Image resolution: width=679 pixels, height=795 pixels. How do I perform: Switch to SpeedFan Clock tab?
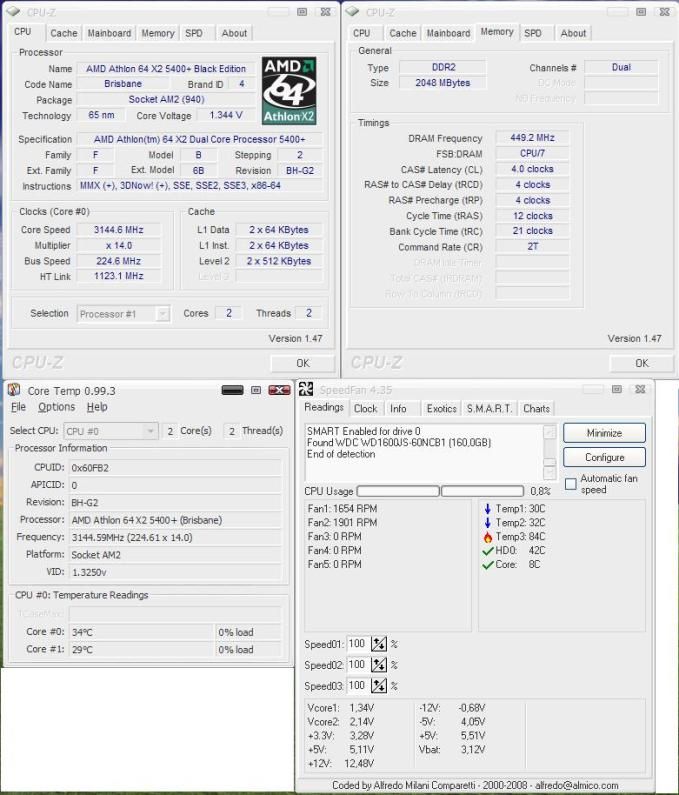pyautogui.click(x=366, y=408)
